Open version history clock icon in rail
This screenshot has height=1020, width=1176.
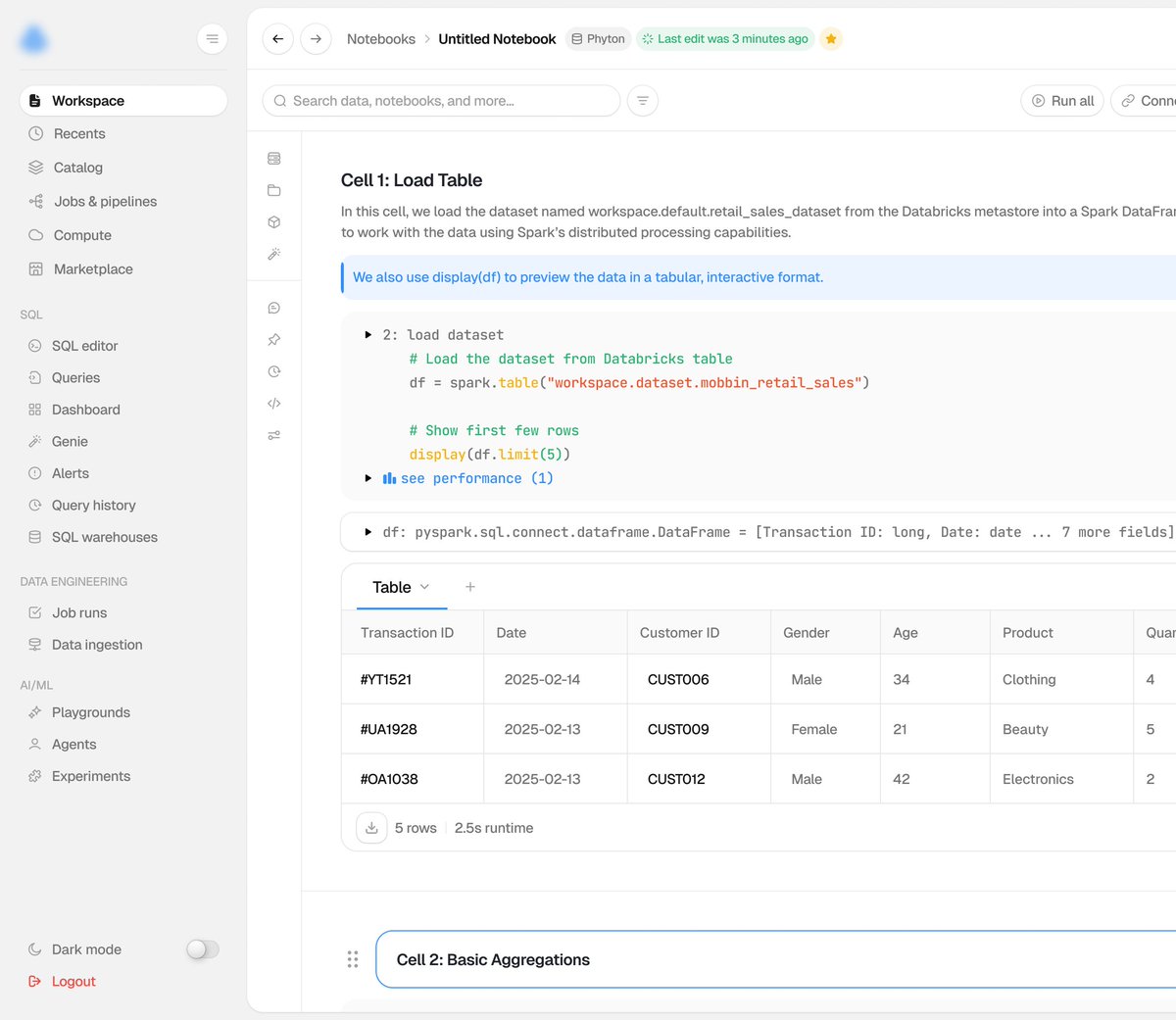click(274, 371)
